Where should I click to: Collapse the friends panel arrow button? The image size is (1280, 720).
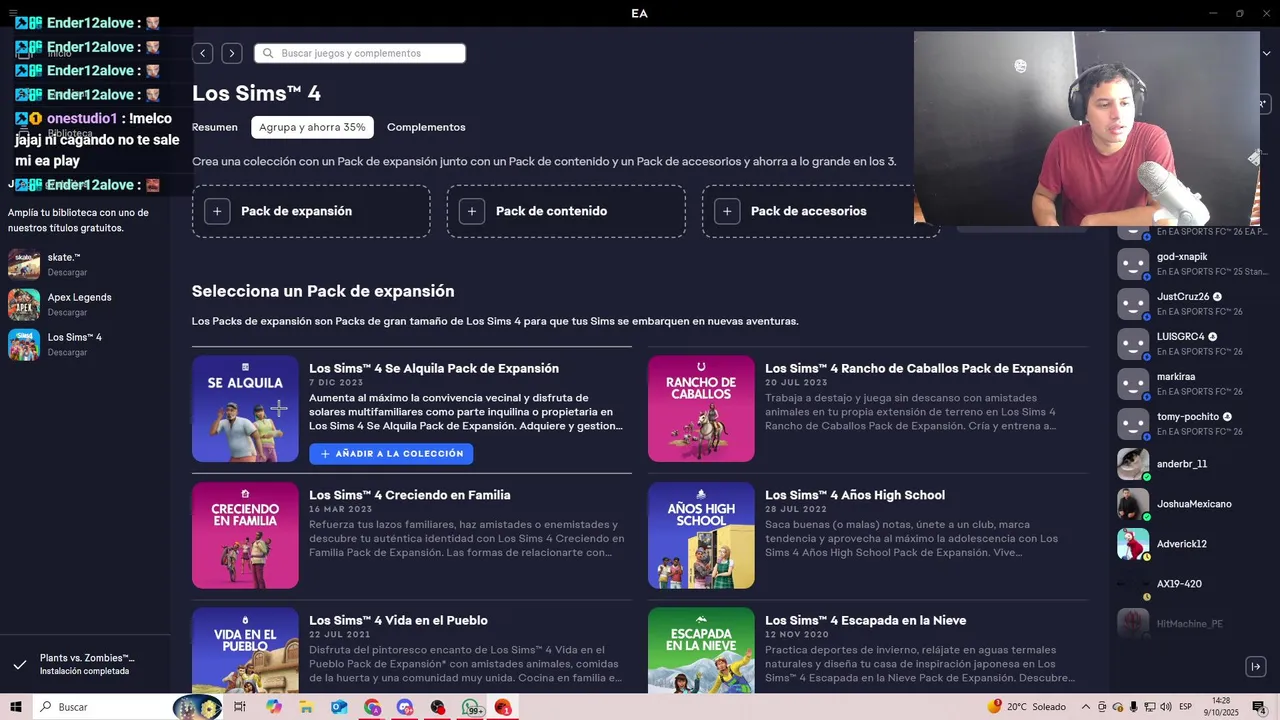pyautogui.click(x=1256, y=666)
